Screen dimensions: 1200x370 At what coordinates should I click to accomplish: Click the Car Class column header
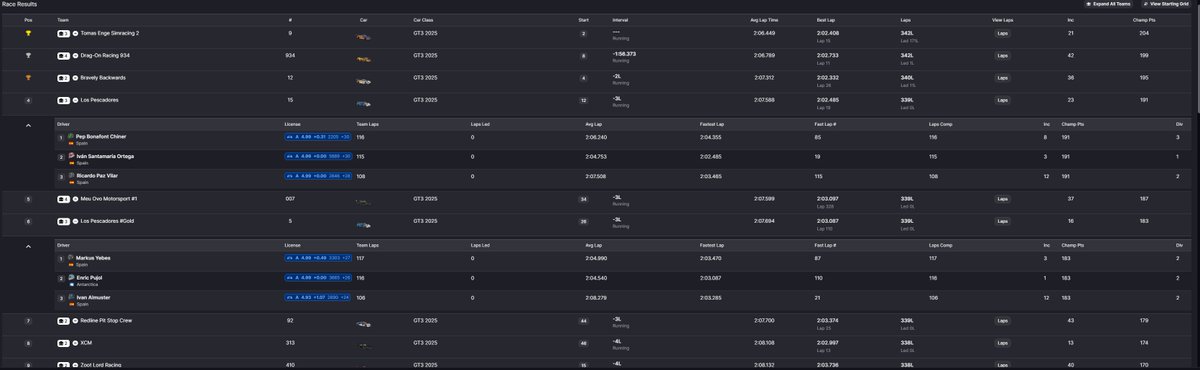click(424, 19)
